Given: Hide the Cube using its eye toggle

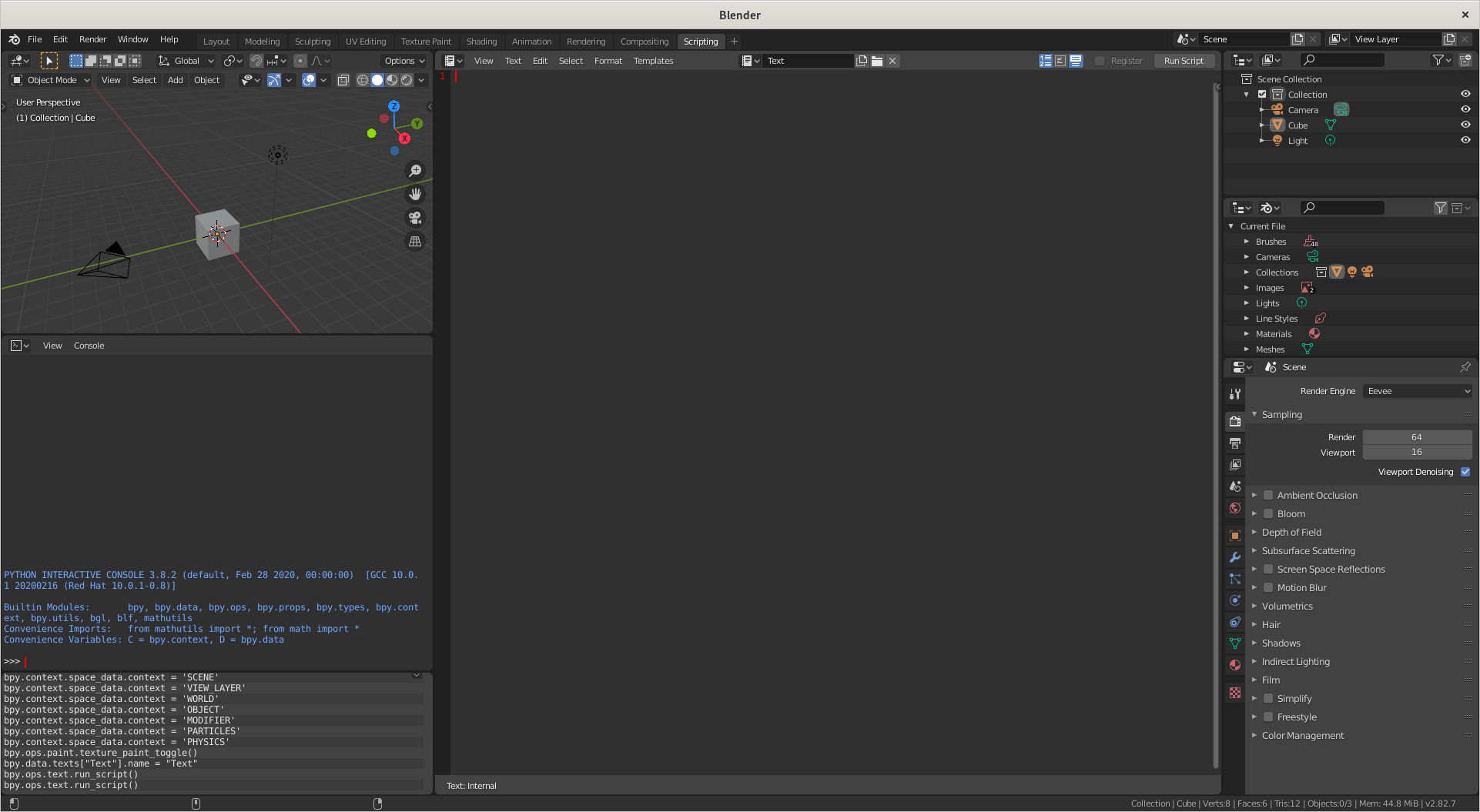Looking at the screenshot, I should [x=1465, y=125].
